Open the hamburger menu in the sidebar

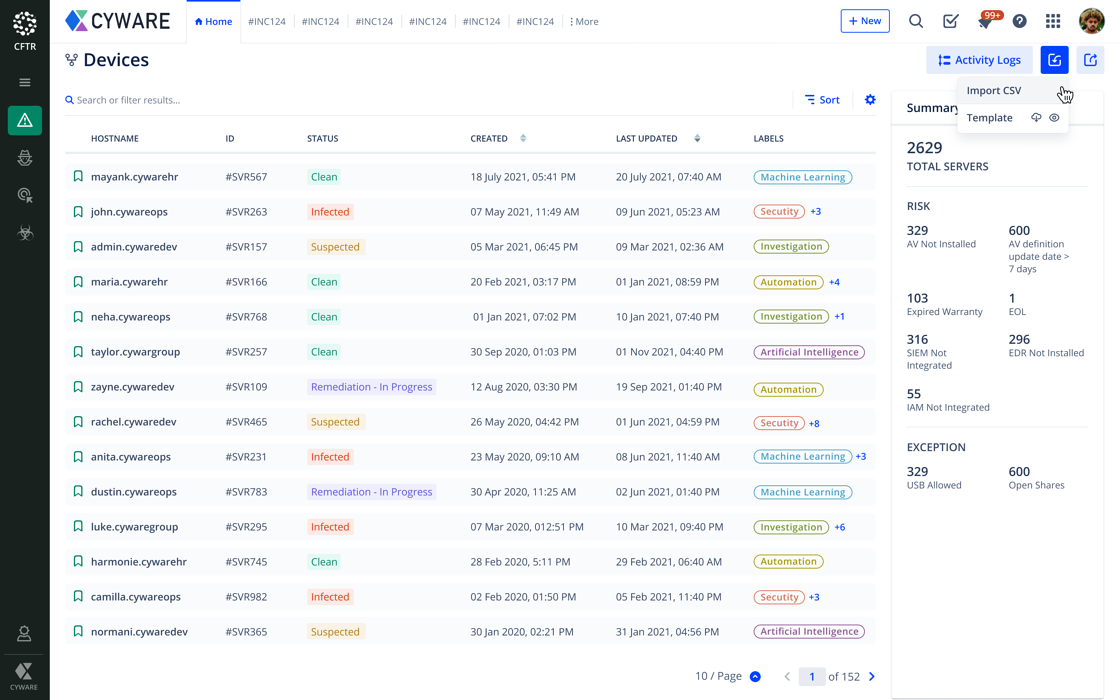pos(25,83)
